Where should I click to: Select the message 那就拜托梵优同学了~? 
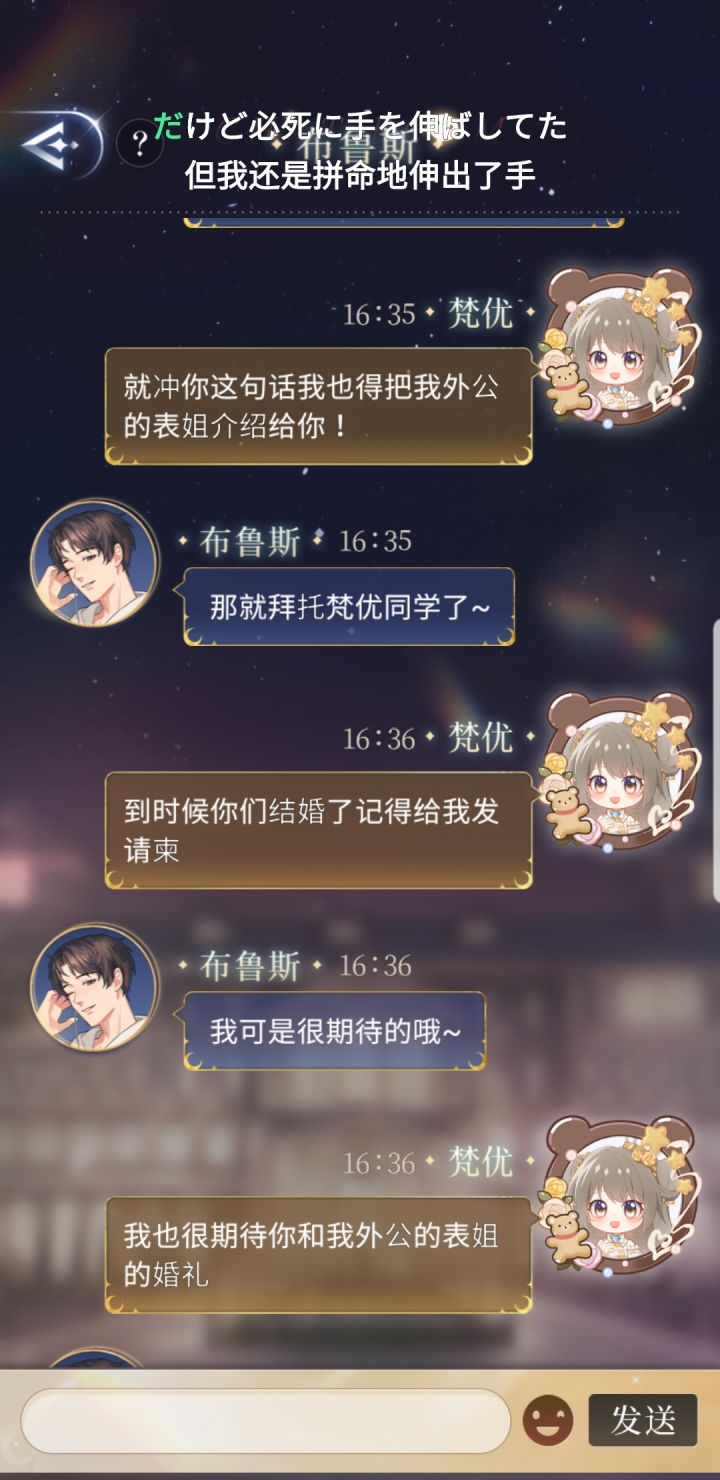(349, 607)
